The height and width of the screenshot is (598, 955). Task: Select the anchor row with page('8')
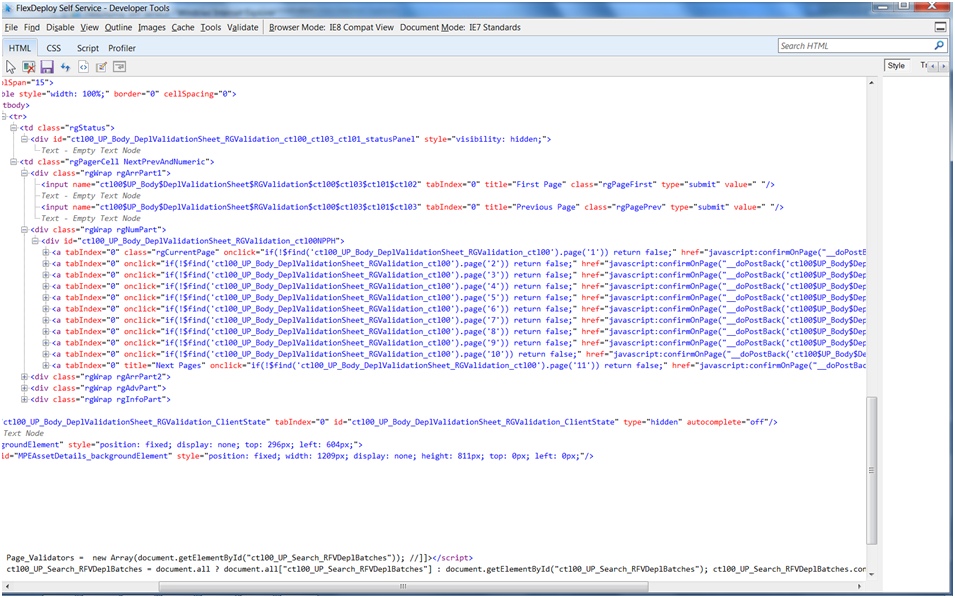[x=459, y=331]
